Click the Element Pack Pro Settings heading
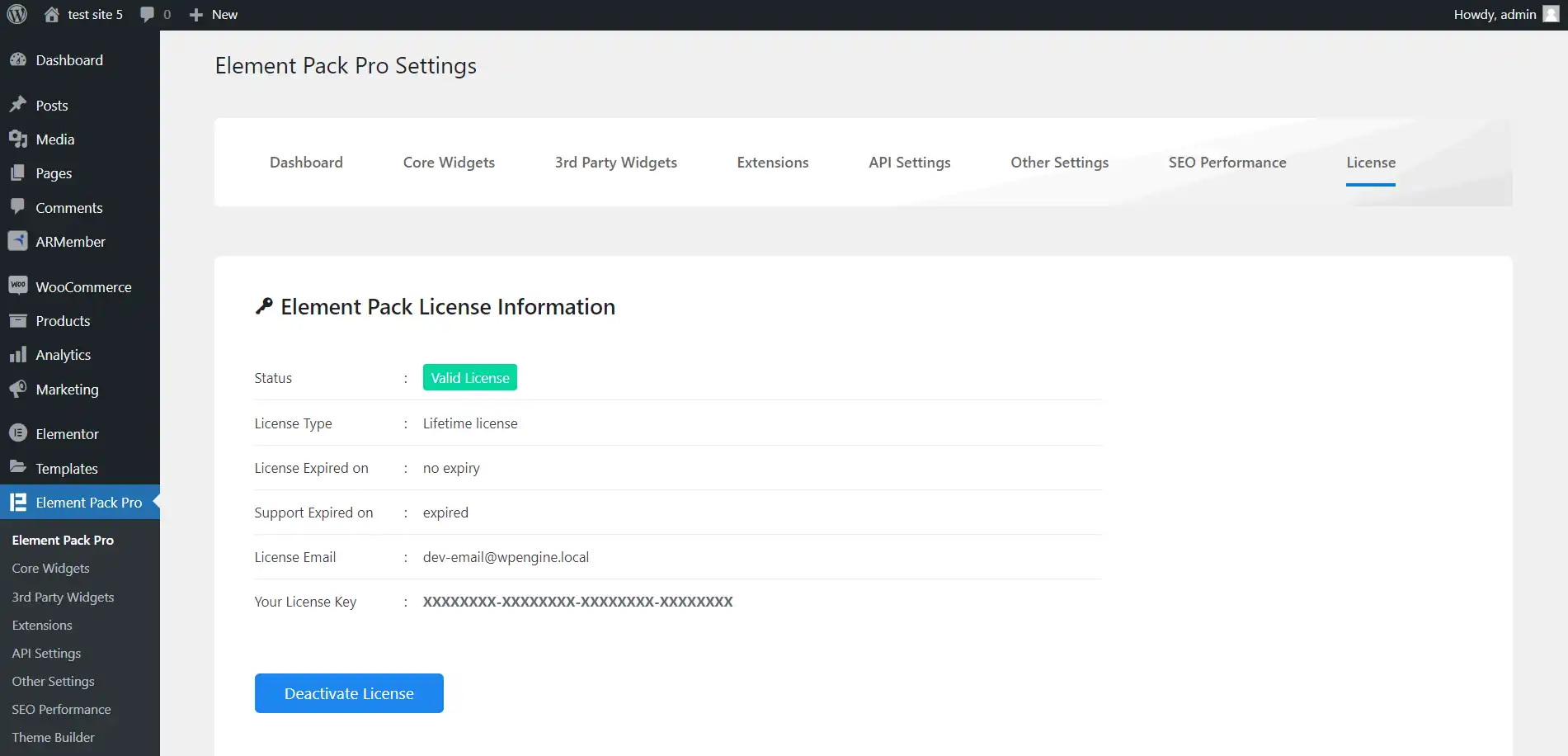This screenshot has width=1568, height=756. coord(346,66)
